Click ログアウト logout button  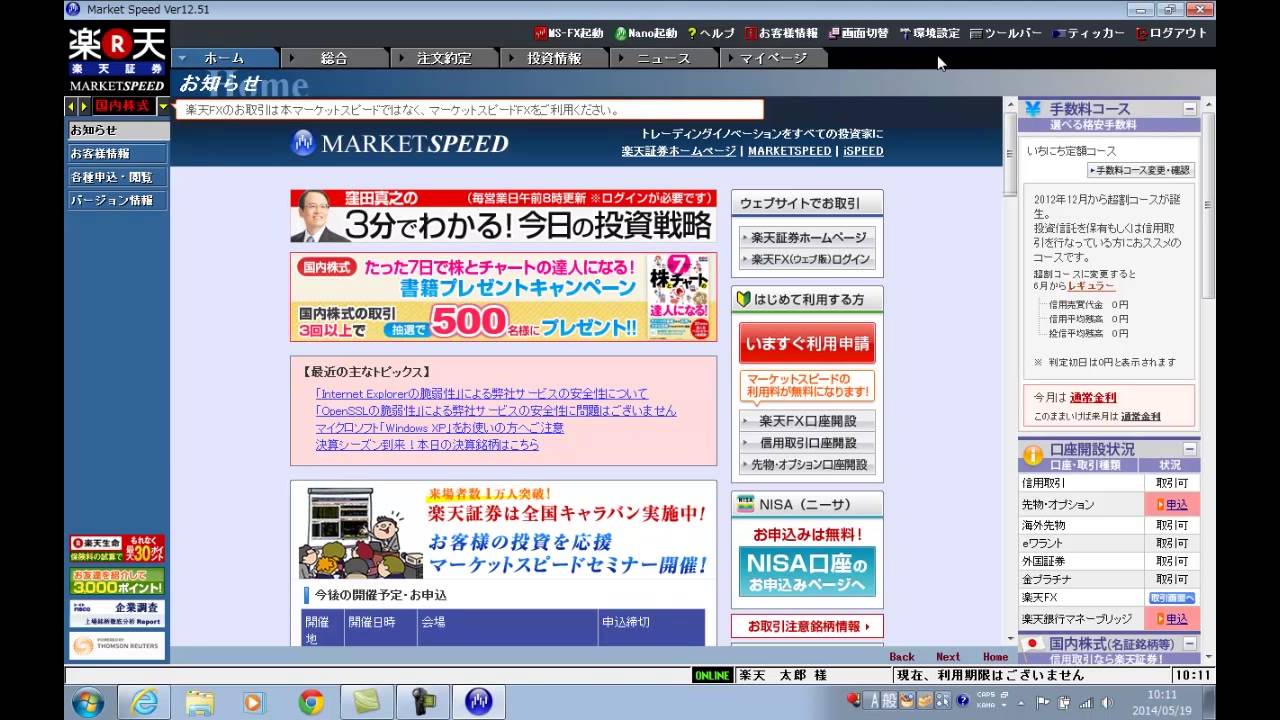tap(1171, 33)
